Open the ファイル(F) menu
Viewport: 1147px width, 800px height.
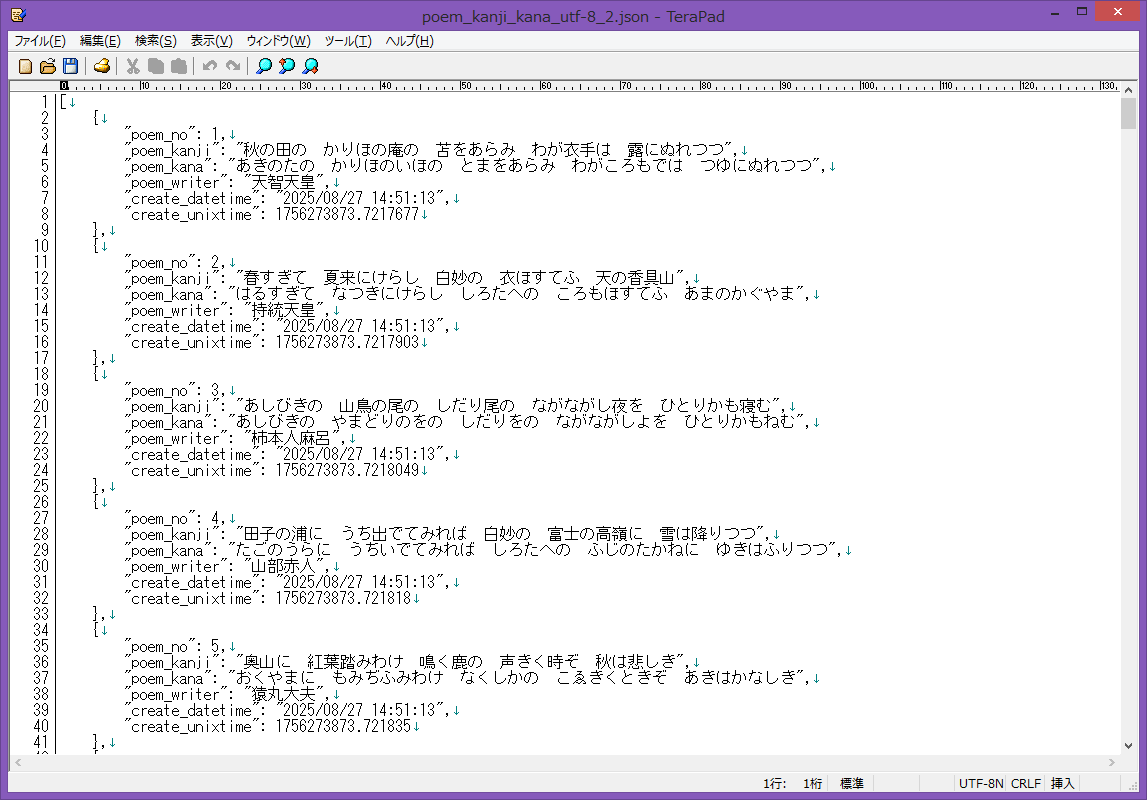(40, 41)
